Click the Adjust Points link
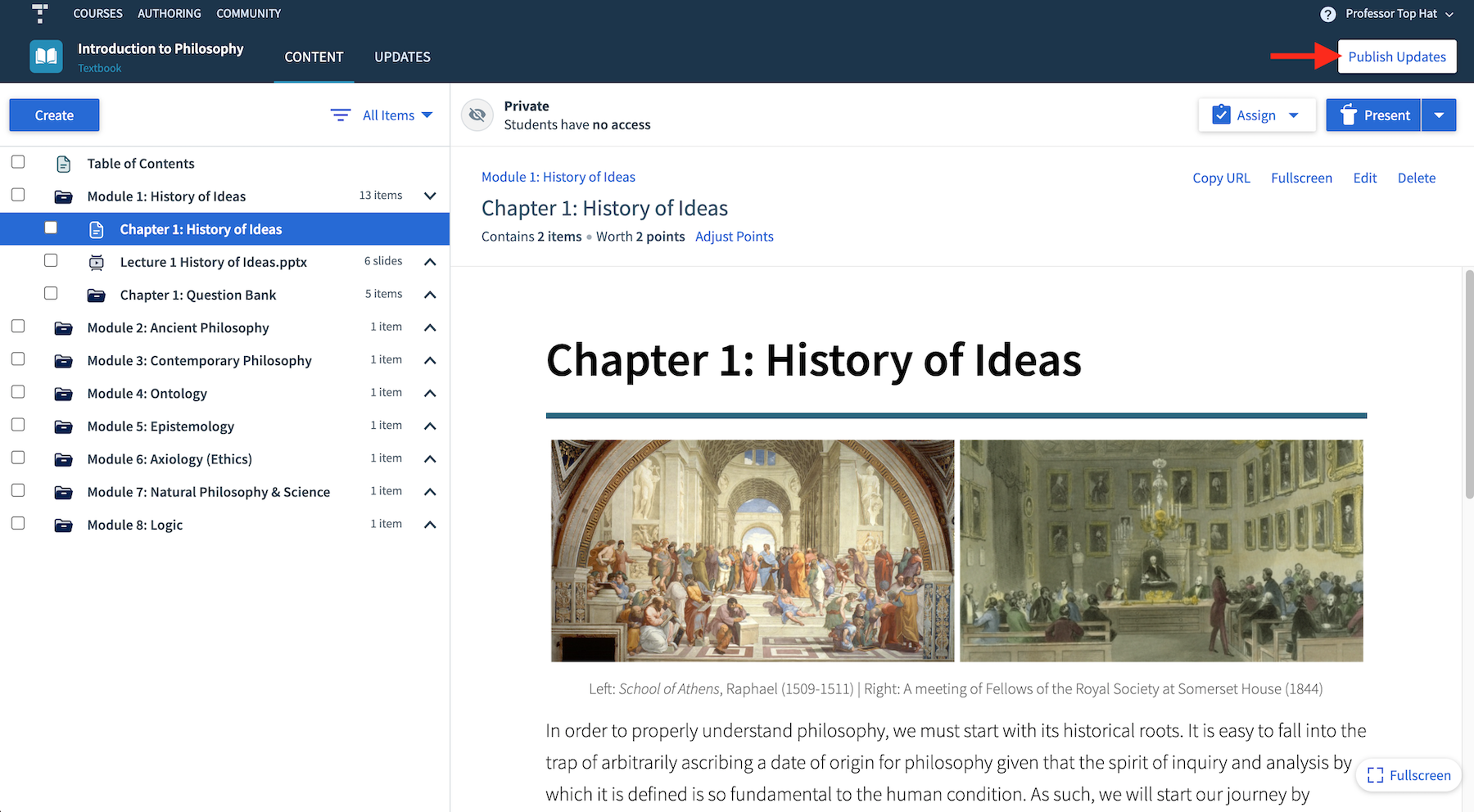Image resolution: width=1474 pixels, height=812 pixels. click(x=735, y=237)
